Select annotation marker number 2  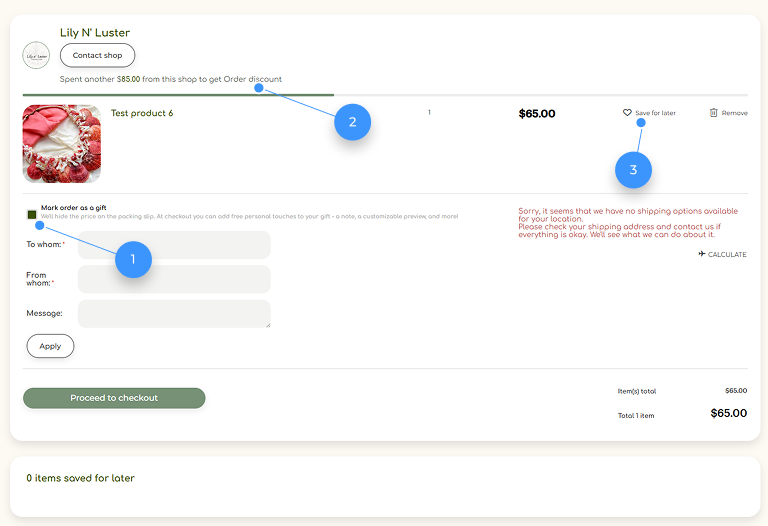click(352, 122)
